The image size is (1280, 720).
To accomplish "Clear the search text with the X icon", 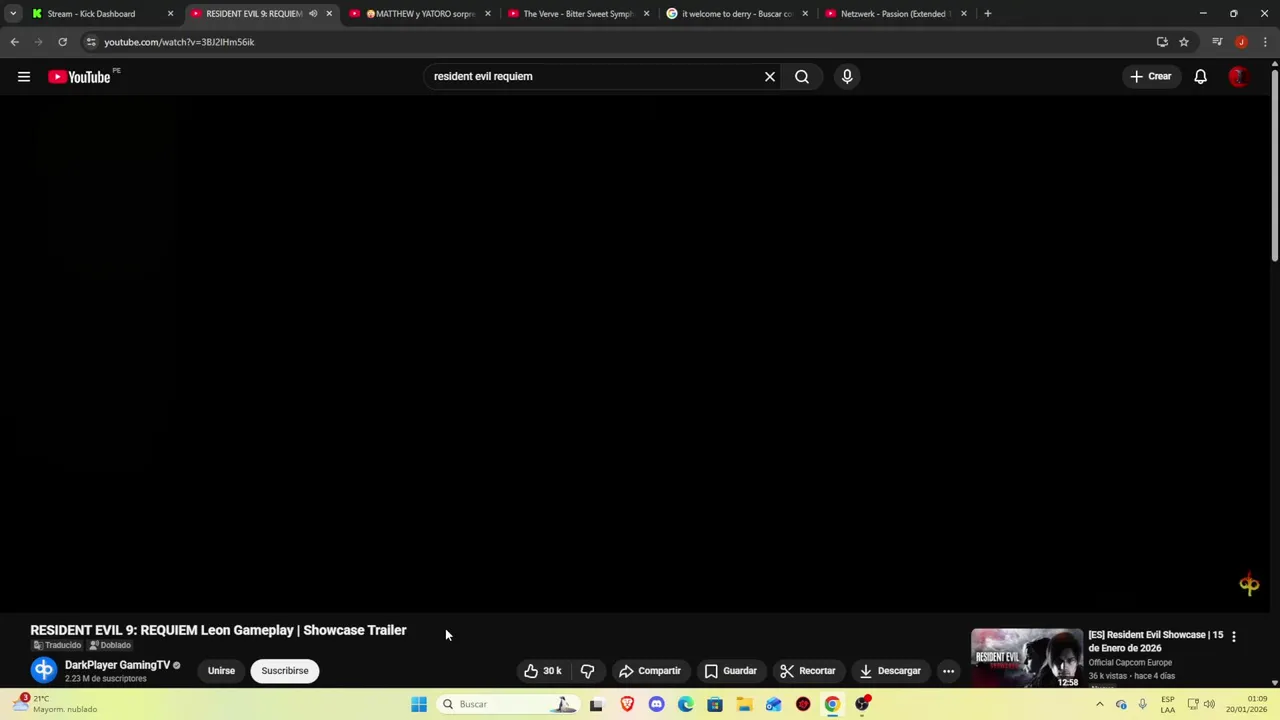I will point(770,76).
